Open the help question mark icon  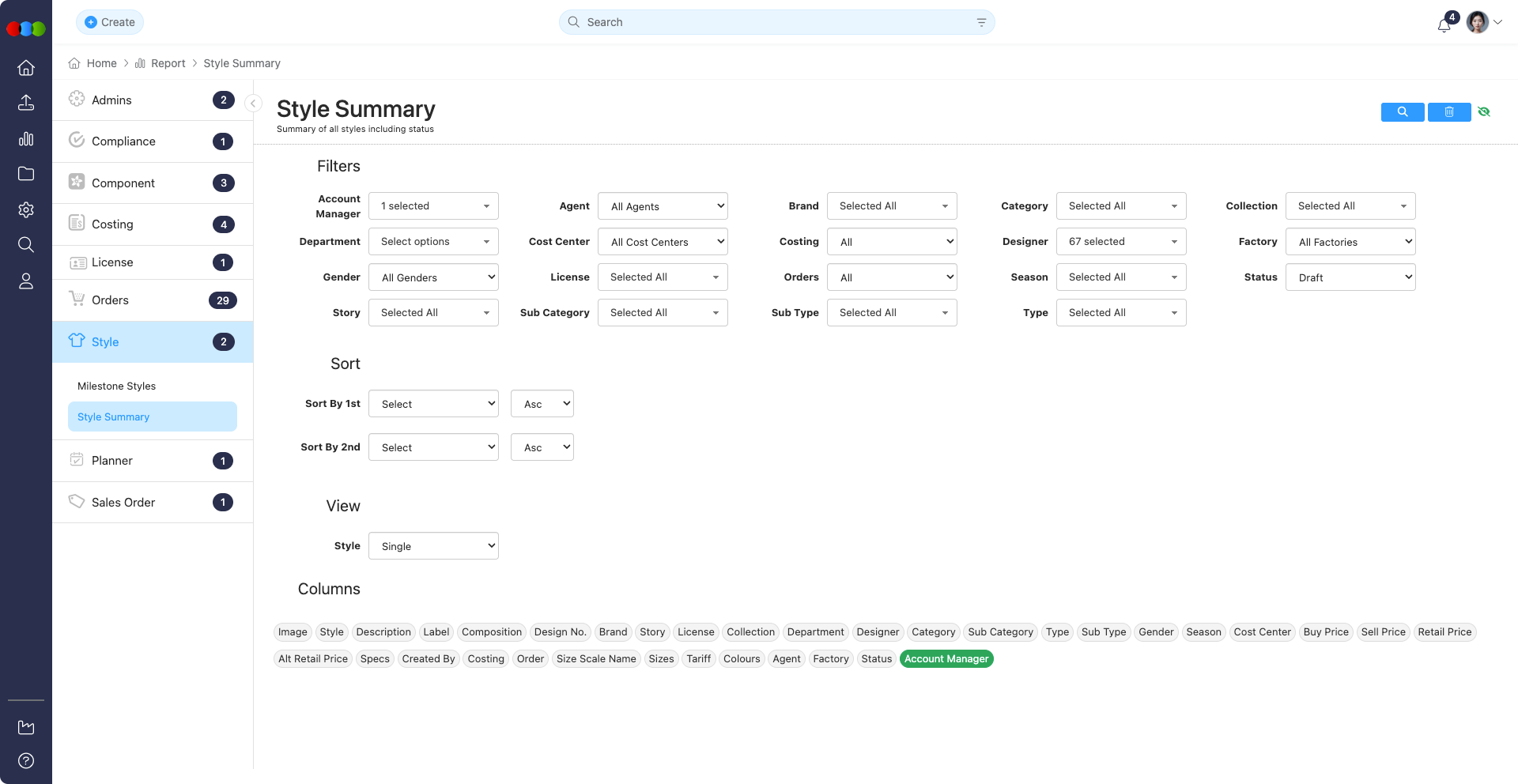26,761
